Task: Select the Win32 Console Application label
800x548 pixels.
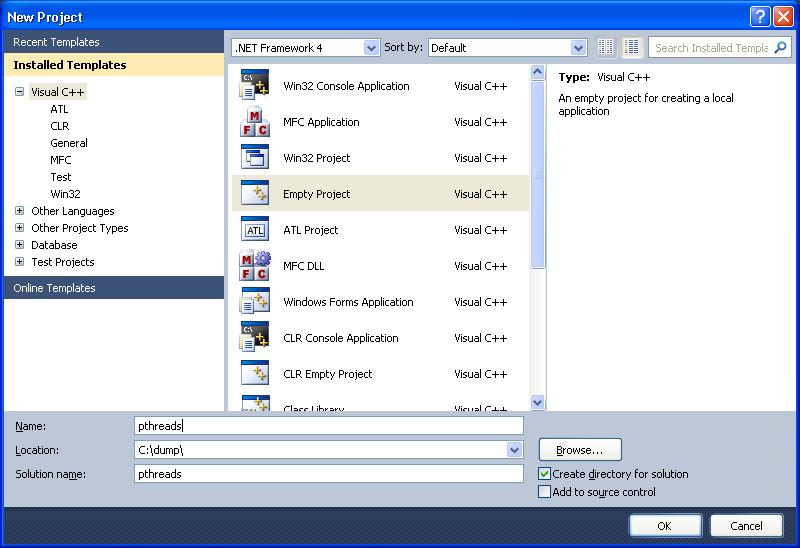Action: point(346,86)
